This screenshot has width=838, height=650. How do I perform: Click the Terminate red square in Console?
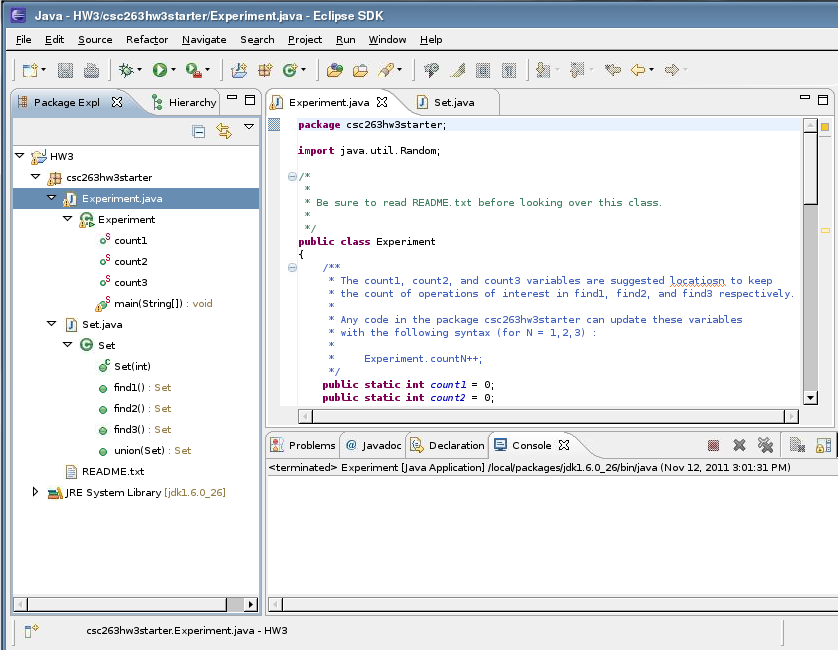click(713, 445)
